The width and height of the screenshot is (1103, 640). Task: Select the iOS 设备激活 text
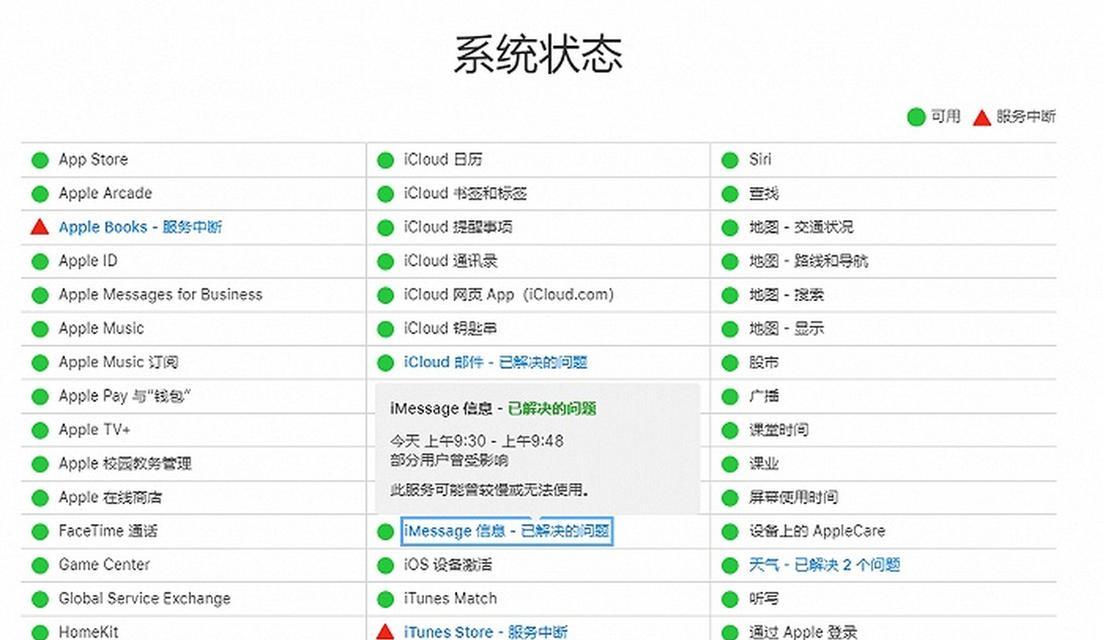pos(448,565)
